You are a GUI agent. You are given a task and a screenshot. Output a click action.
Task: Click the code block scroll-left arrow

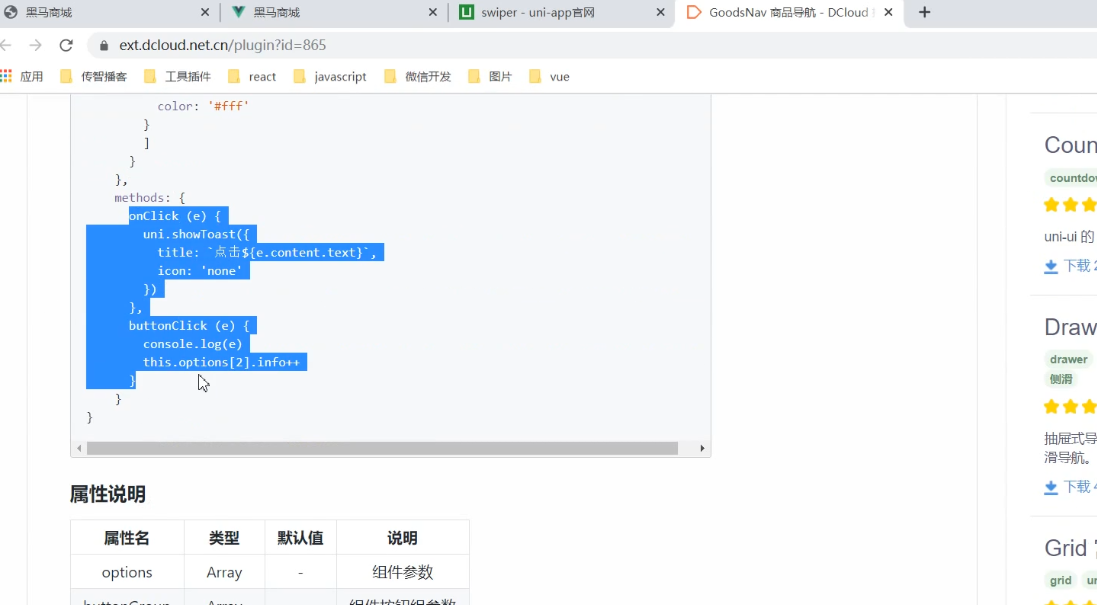pos(79,448)
